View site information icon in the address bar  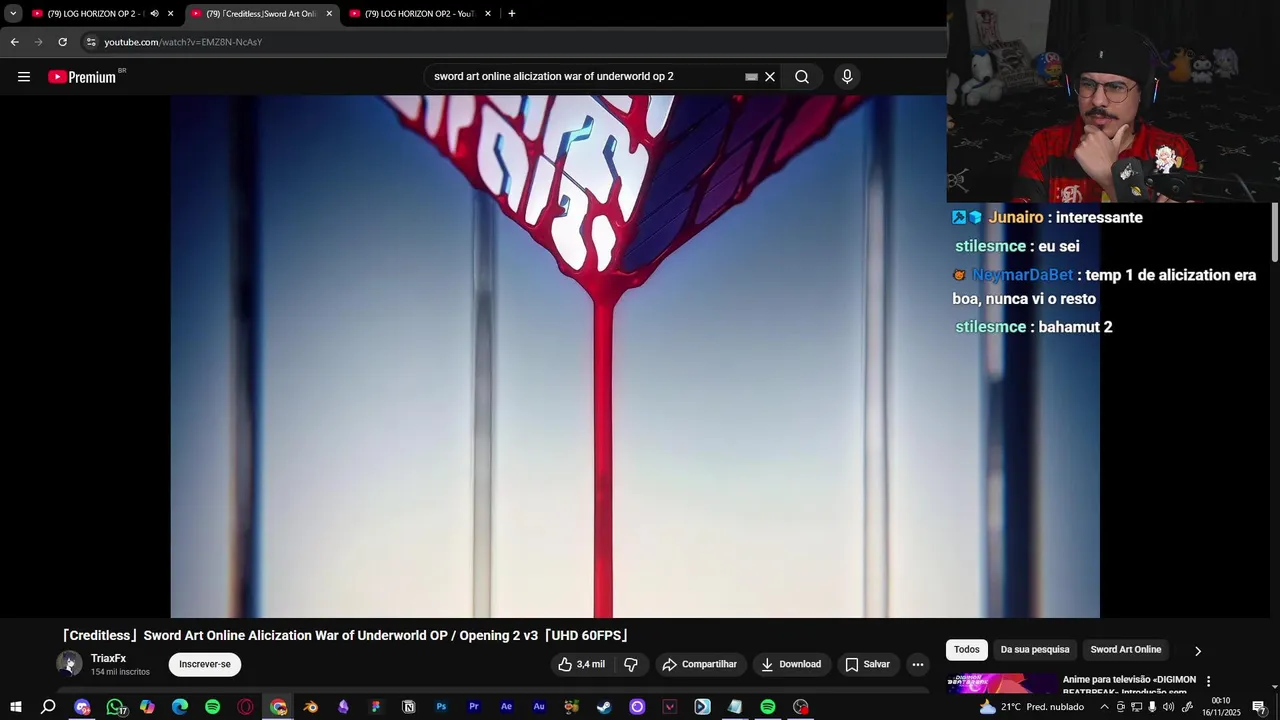[90, 42]
